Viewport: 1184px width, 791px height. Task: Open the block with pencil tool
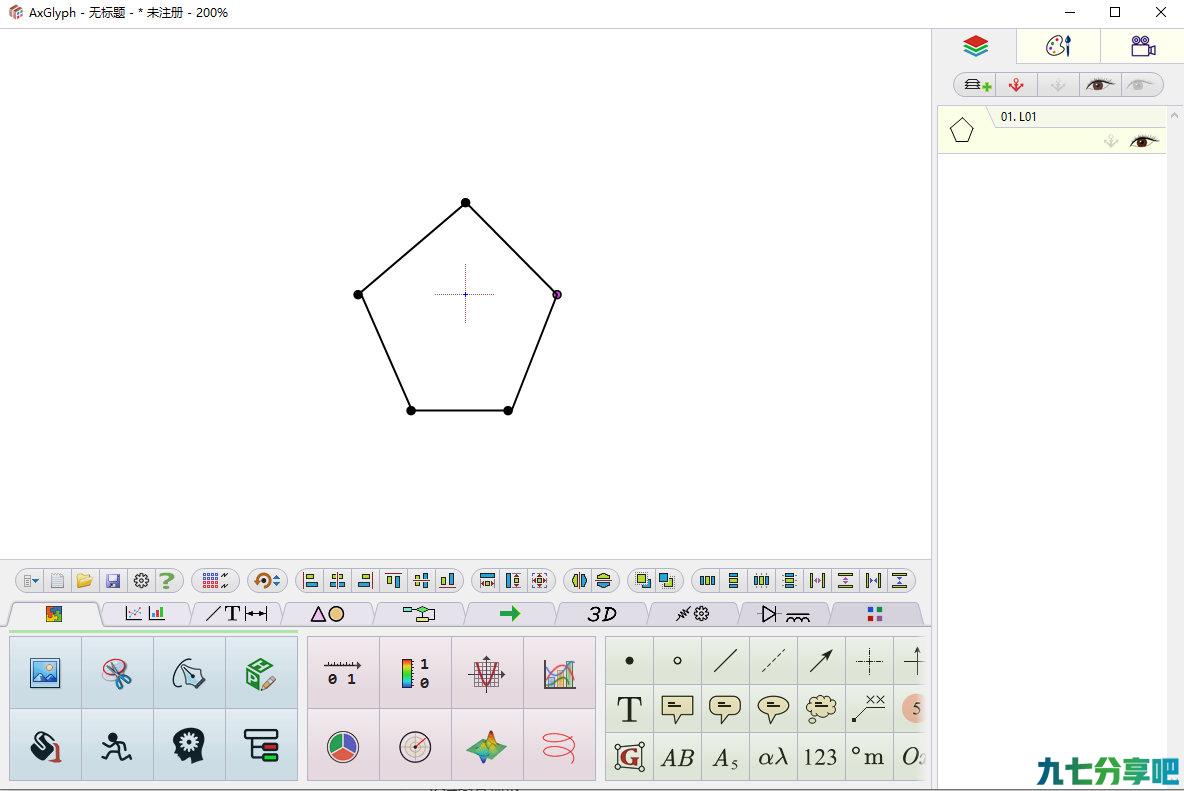pyautogui.click(x=261, y=672)
